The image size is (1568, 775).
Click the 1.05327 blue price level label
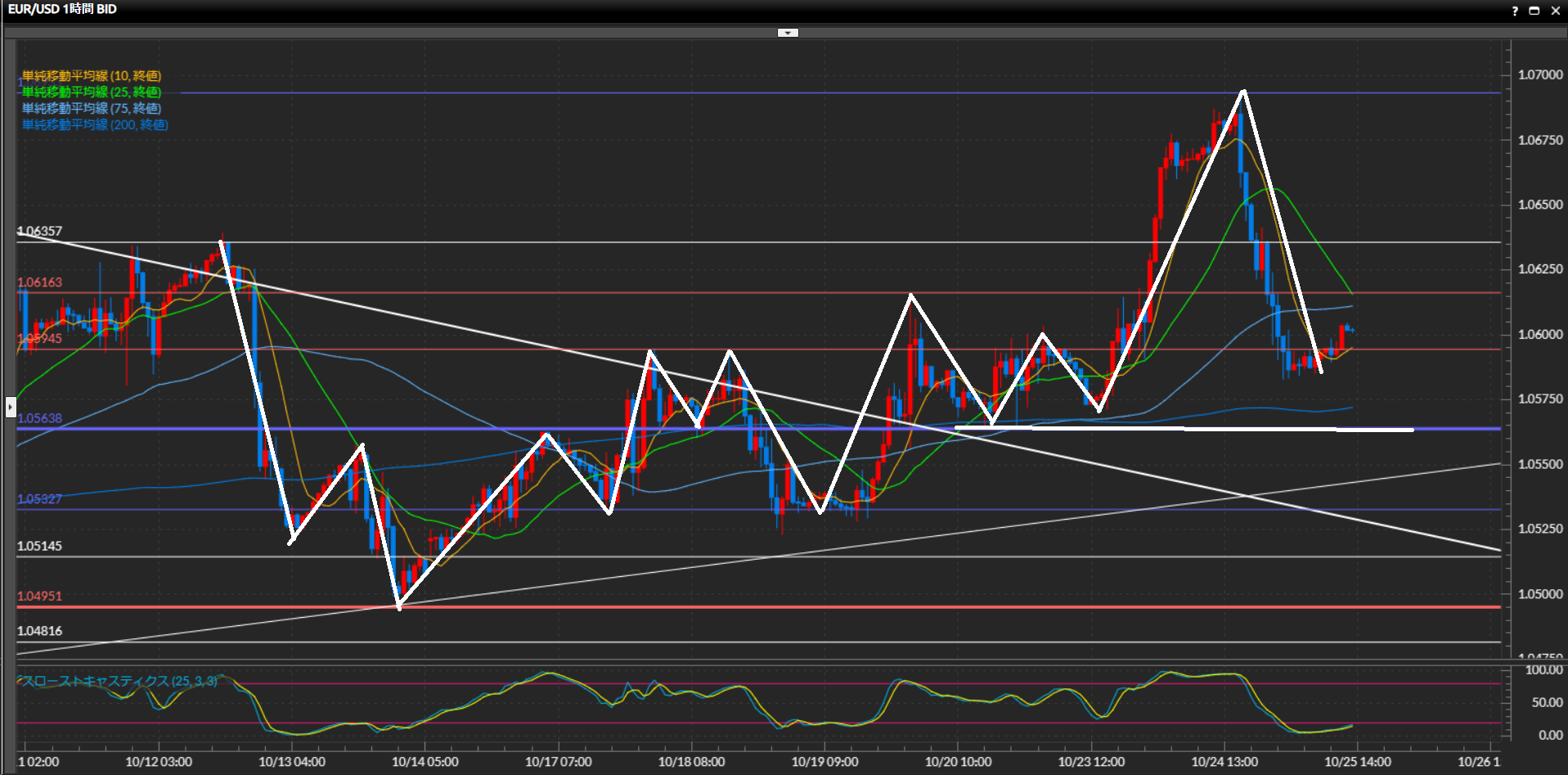tap(39, 499)
